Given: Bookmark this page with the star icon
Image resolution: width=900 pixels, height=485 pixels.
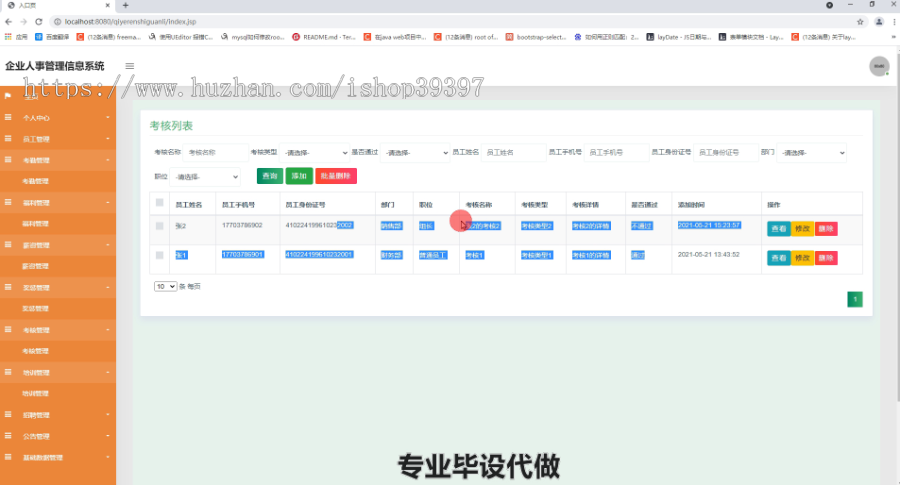Looking at the screenshot, I should 860,22.
